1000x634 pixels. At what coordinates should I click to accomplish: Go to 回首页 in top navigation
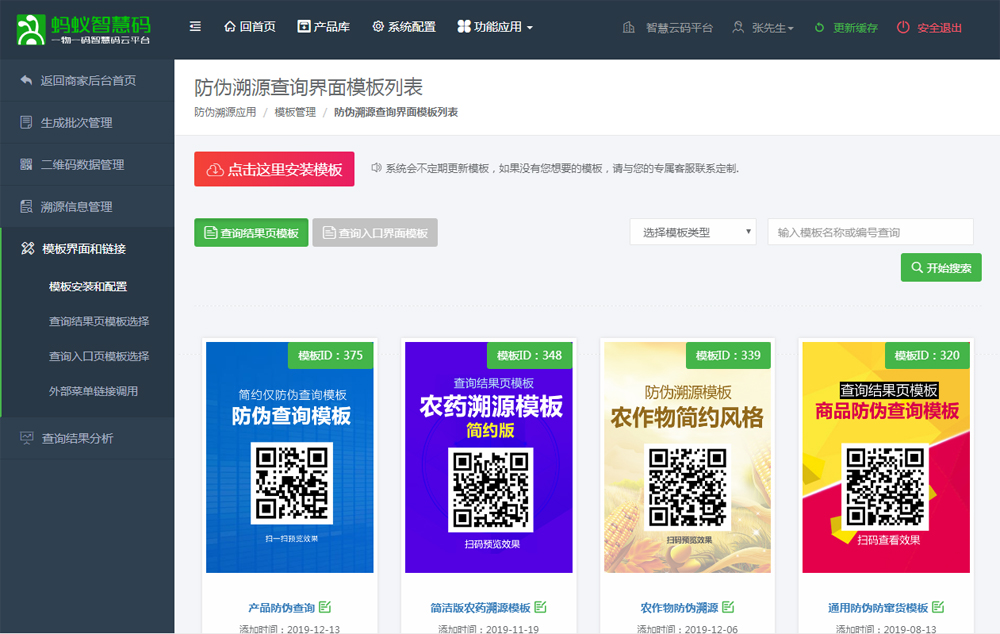coord(250,27)
